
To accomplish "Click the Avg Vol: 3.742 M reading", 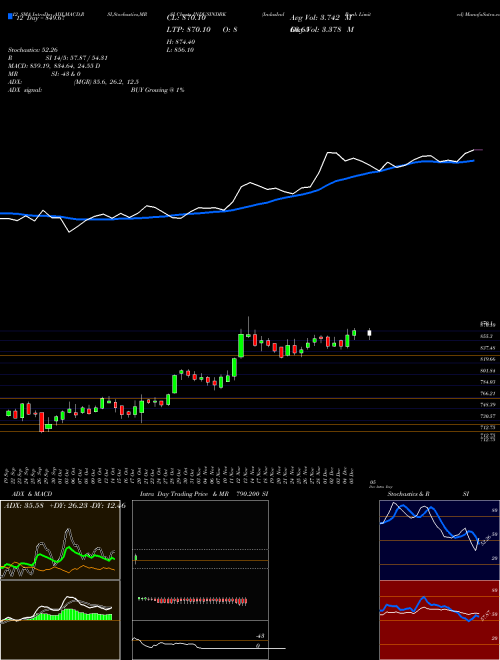I will click(x=322, y=18).
